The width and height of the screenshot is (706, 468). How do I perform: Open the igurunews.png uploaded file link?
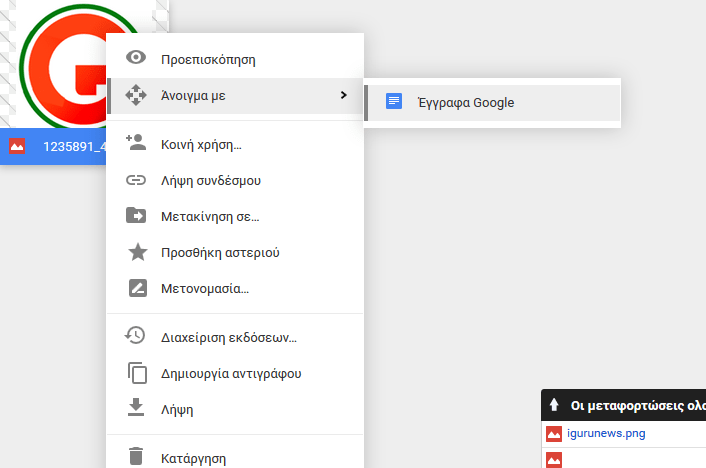tap(606, 434)
